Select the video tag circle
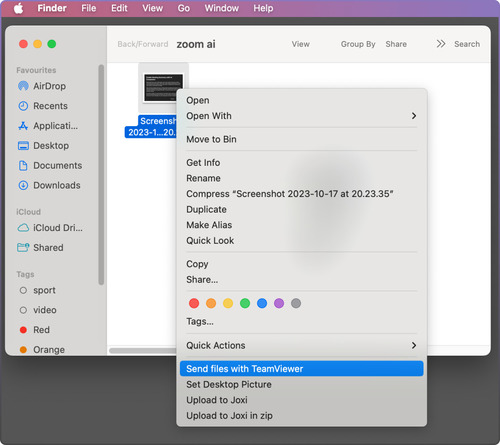Viewport: 500px width, 445px height. pos(23,310)
